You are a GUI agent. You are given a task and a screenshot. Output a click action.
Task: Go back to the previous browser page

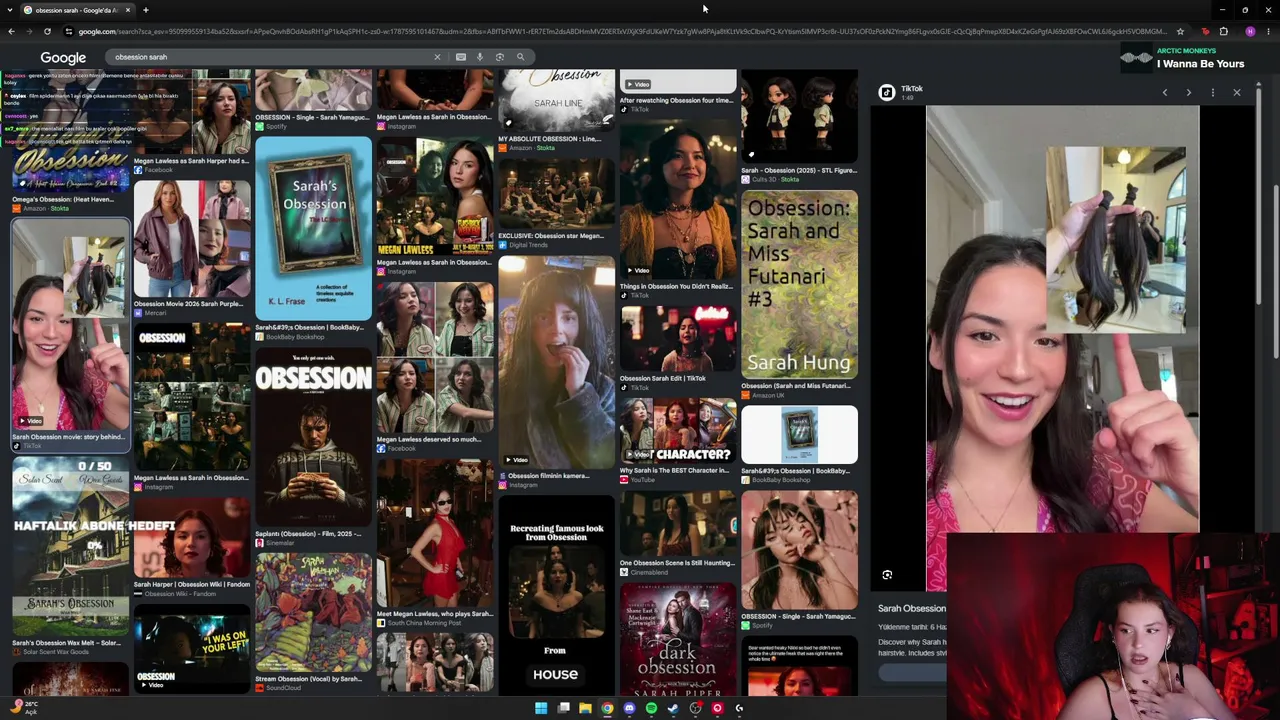coord(11,31)
